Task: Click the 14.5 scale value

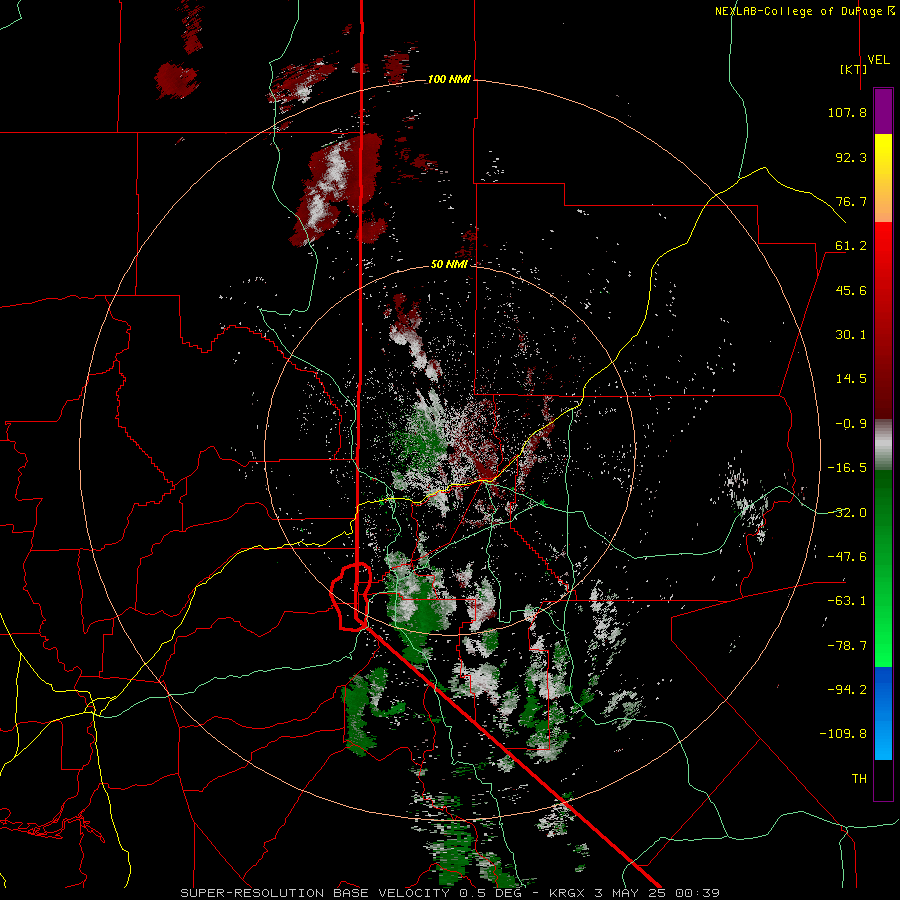Action: pyautogui.click(x=851, y=379)
